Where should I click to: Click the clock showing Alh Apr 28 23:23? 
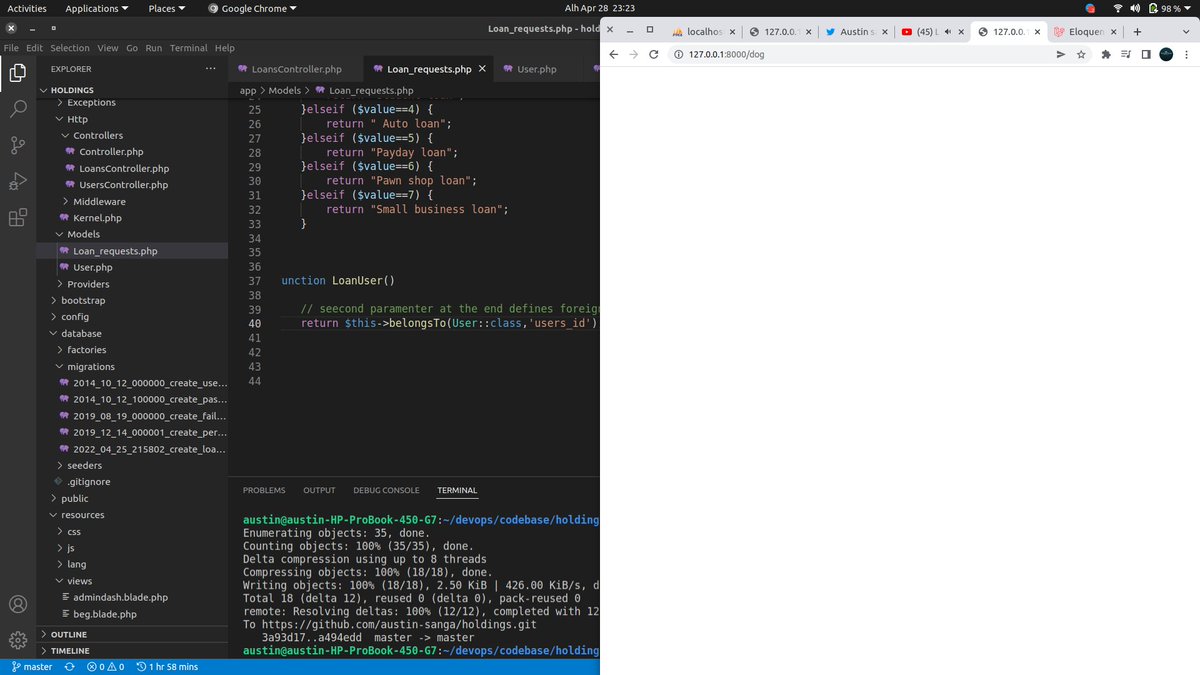pyautogui.click(x=600, y=8)
